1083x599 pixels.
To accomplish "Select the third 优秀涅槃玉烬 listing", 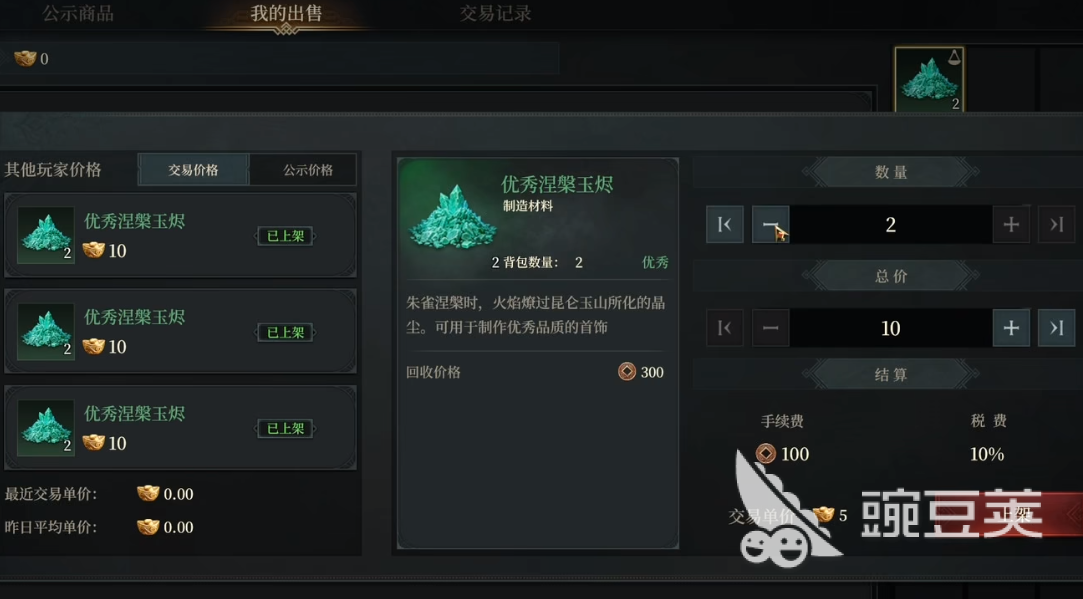I will tap(180, 428).
